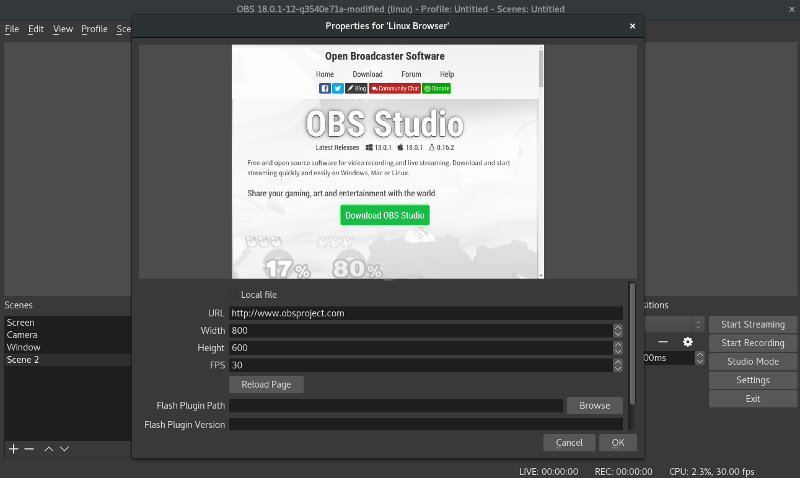Open OBS Settings button
The width and height of the screenshot is (800, 478).
tap(753, 380)
